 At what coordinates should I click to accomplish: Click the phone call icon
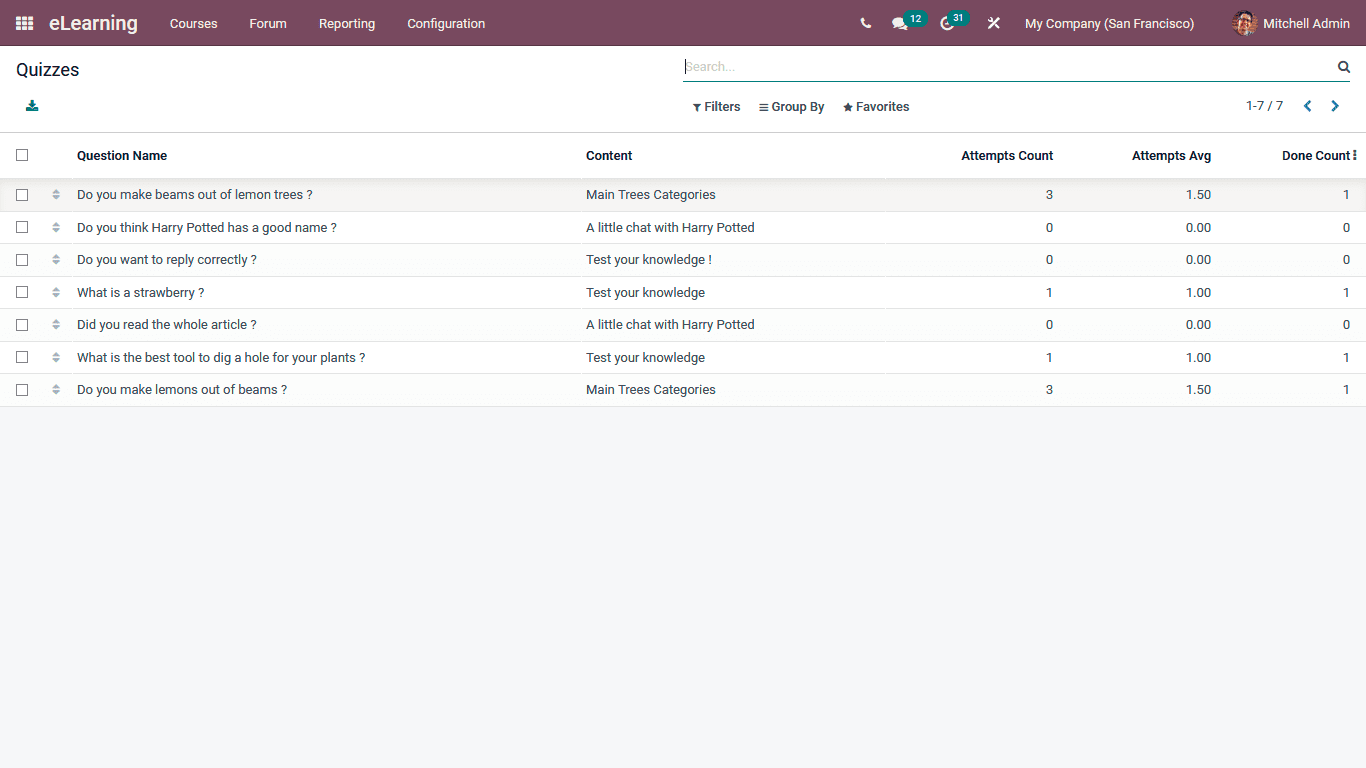click(x=865, y=23)
